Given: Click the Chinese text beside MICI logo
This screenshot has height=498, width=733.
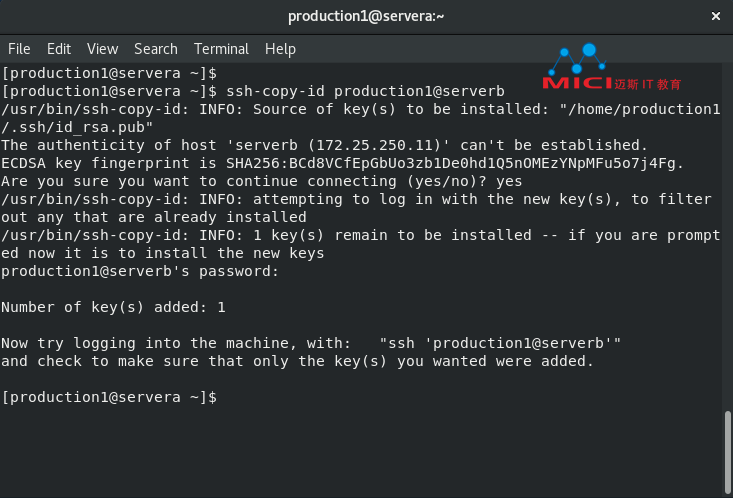Looking at the screenshot, I should 647,84.
